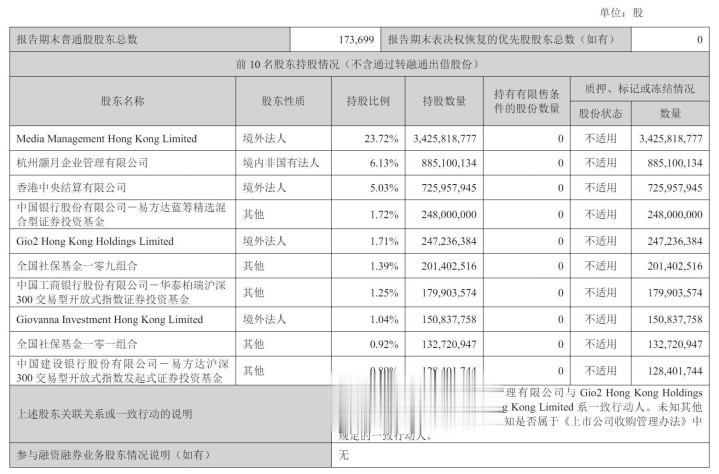
Task: Click the 1.72% holding ratio
Action: coord(384,215)
